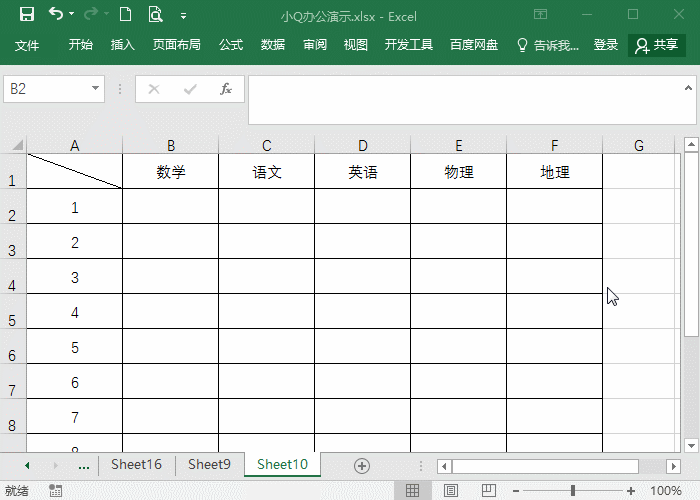The width and height of the screenshot is (700, 500).
Task: Open Print Preview from quick access toolbar
Action: (155, 15)
